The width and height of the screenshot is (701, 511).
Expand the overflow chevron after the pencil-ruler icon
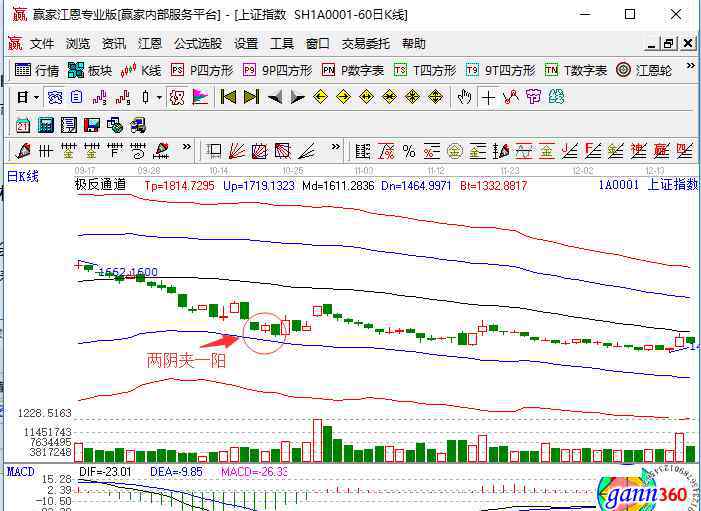187,147
